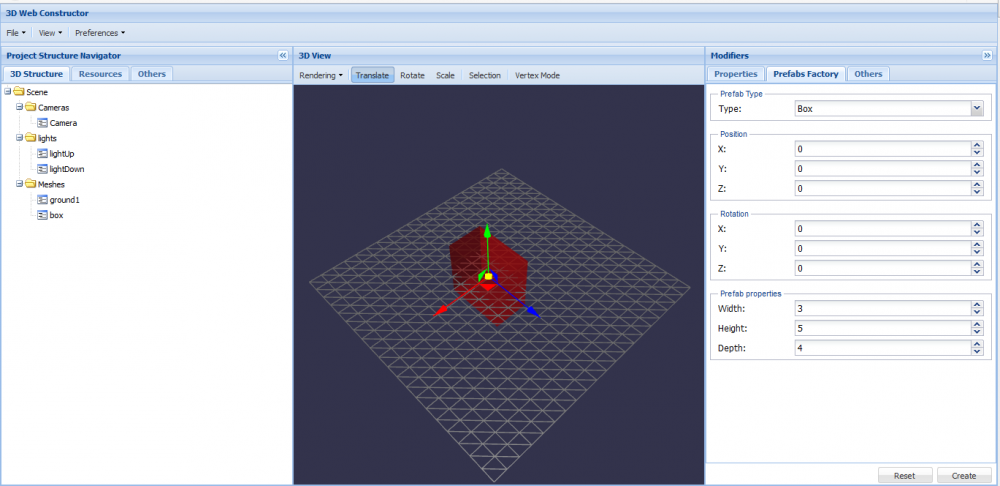Click the Rotation X input field
Image resolution: width=1000 pixels, height=486 pixels.
(883, 228)
